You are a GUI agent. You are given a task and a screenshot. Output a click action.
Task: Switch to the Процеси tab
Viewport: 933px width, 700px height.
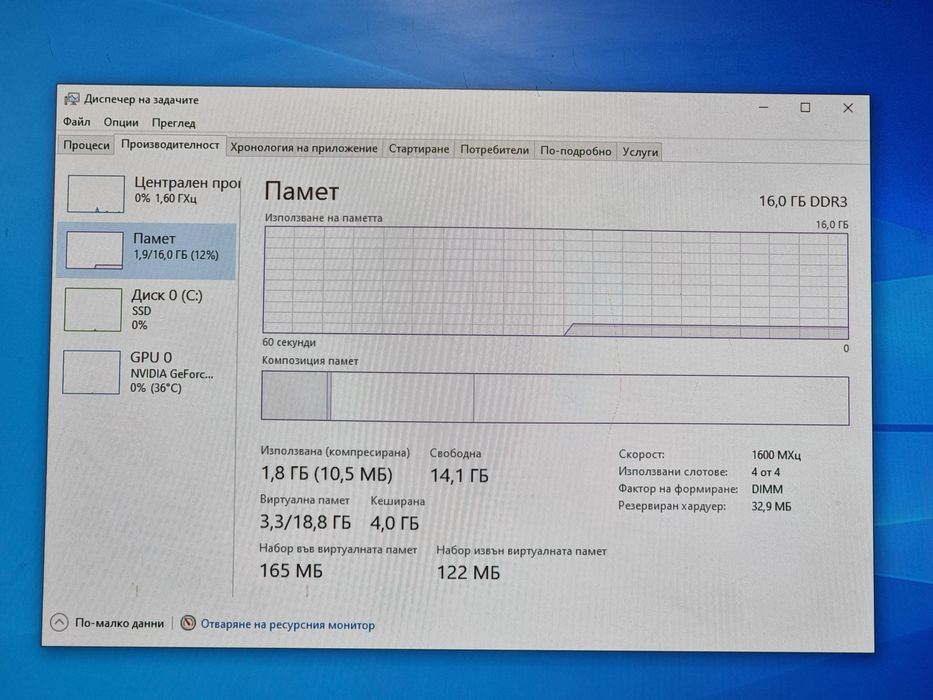tap(86, 145)
